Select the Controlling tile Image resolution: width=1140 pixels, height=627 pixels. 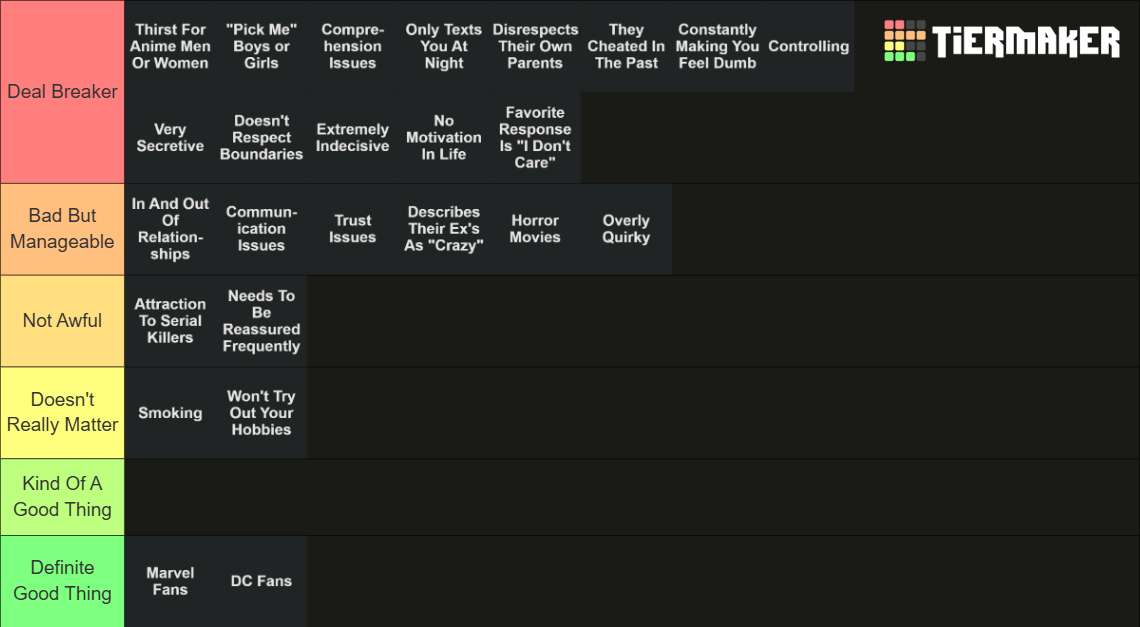pos(808,46)
